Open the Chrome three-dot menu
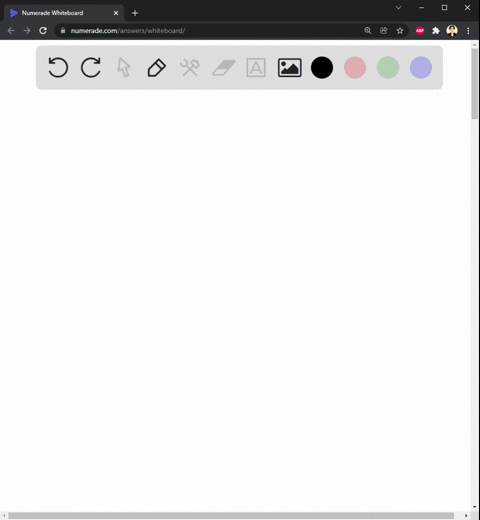This screenshot has height=520, width=480. pyautogui.click(x=468, y=31)
